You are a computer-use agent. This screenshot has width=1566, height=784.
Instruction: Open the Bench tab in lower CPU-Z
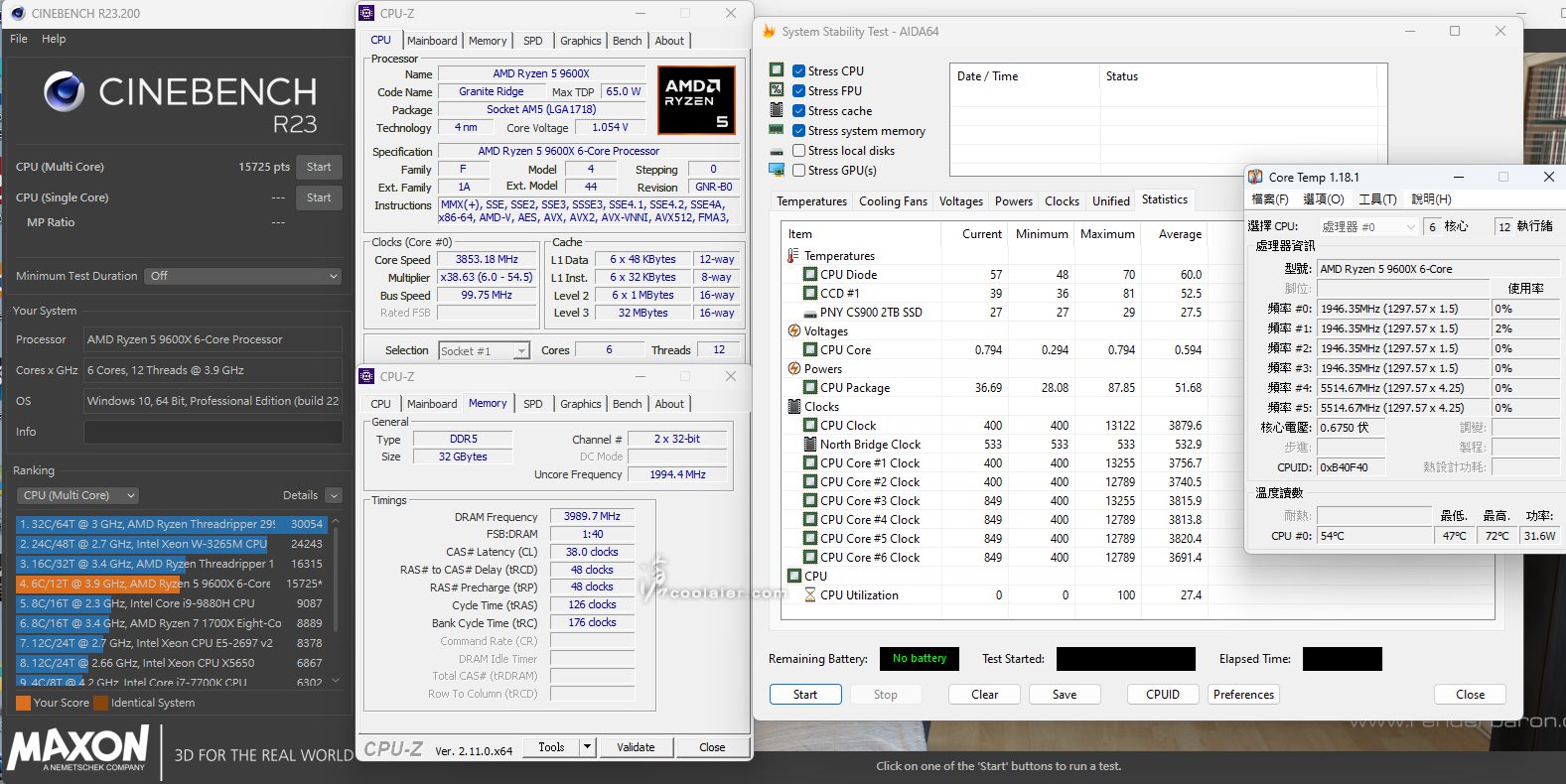coord(627,404)
